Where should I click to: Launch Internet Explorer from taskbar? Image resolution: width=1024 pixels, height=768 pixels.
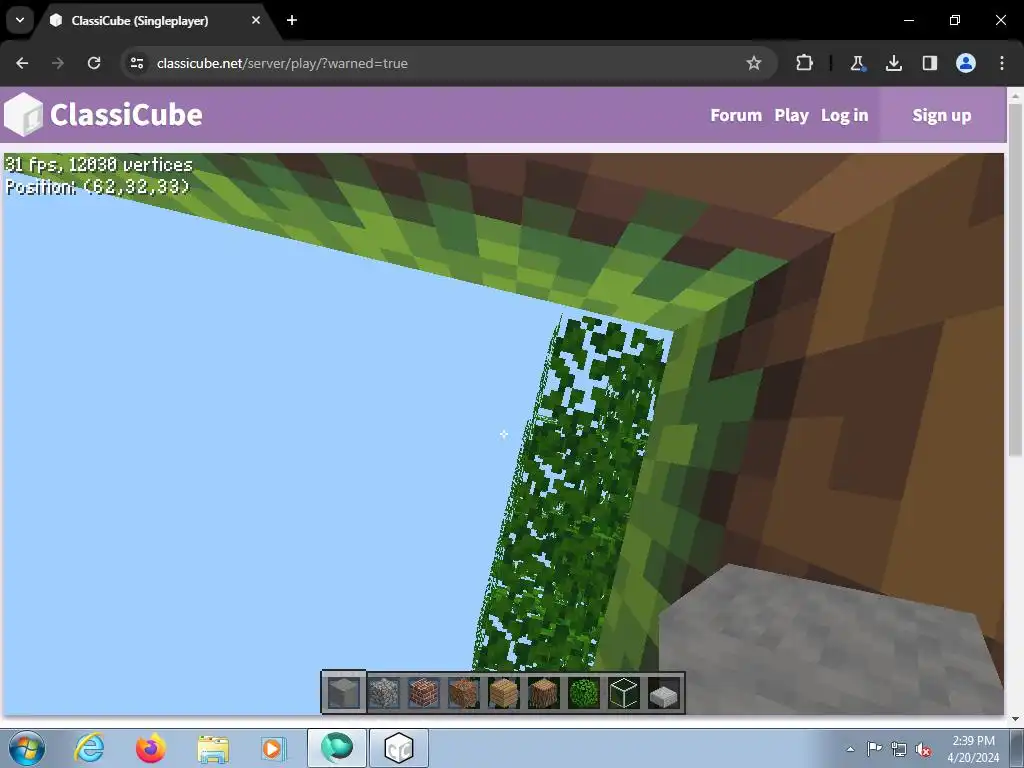(89, 748)
